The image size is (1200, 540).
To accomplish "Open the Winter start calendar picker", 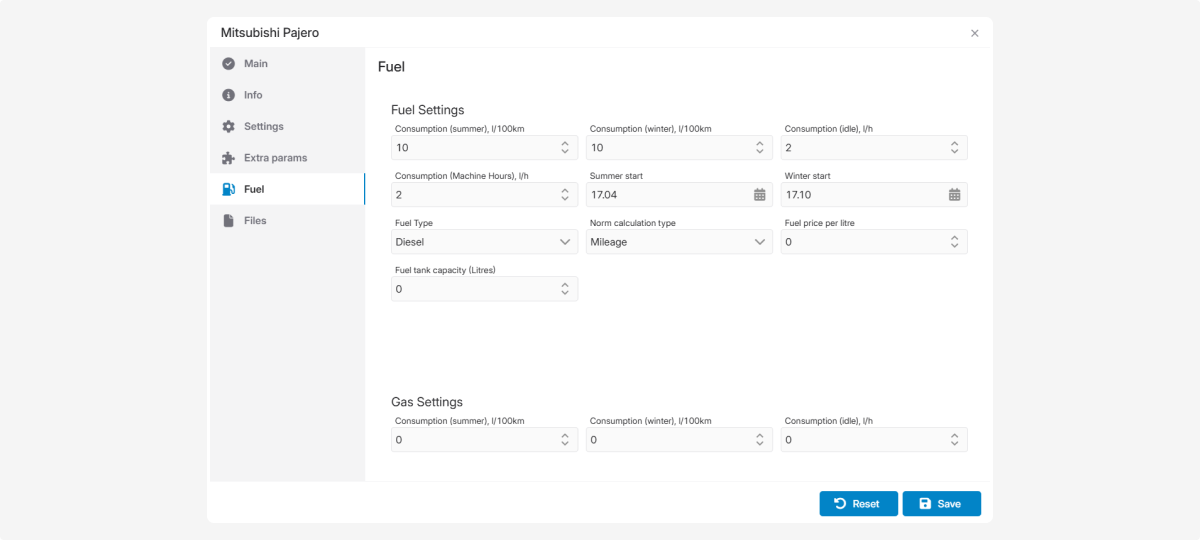I will 954,195.
